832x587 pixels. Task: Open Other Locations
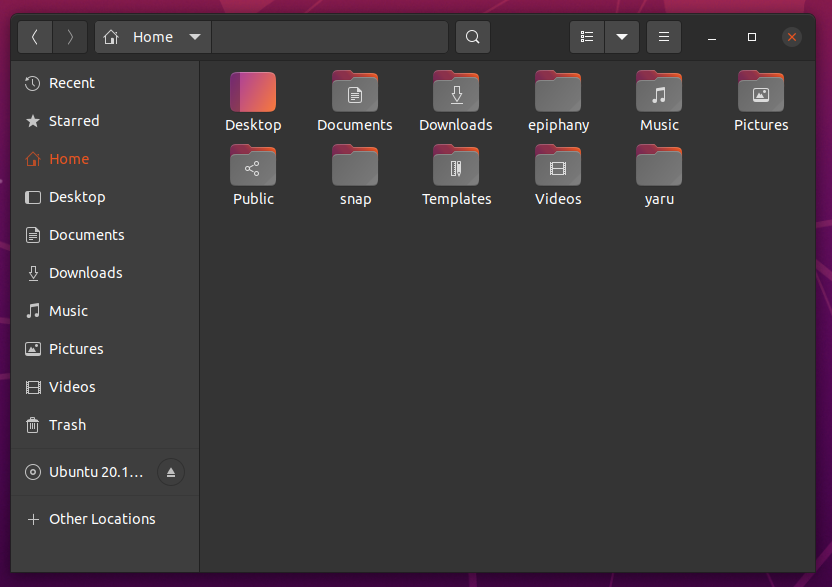pos(105,519)
